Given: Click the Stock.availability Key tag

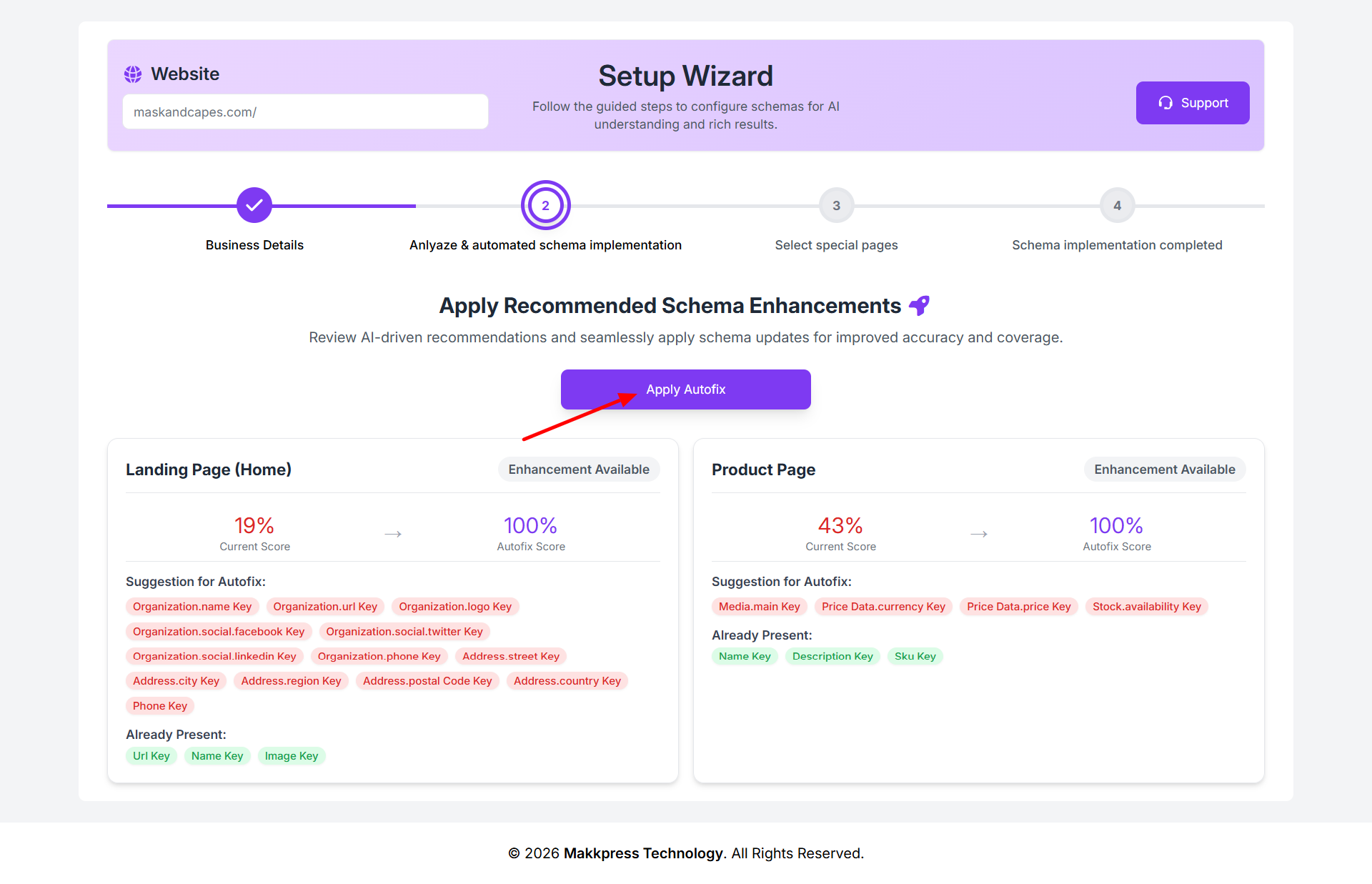Looking at the screenshot, I should pyautogui.click(x=1147, y=607).
